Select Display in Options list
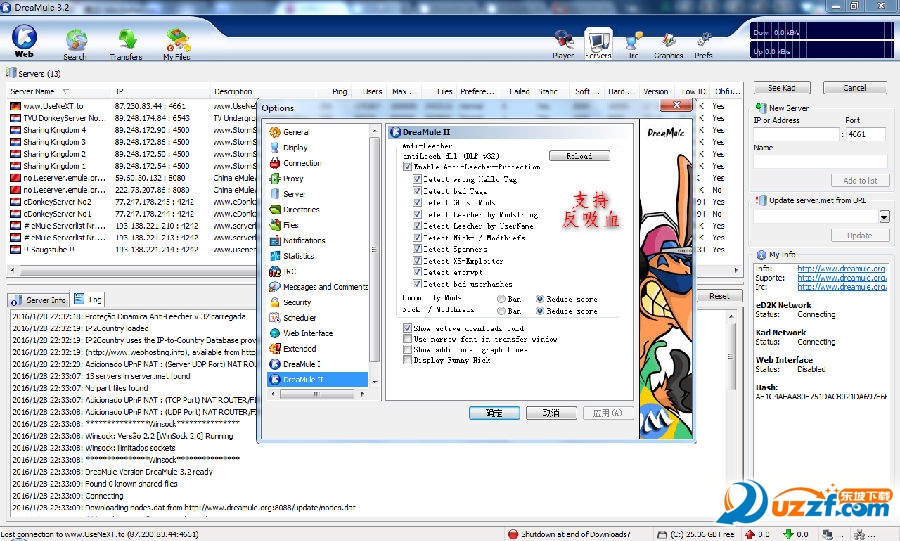 point(289,147)
